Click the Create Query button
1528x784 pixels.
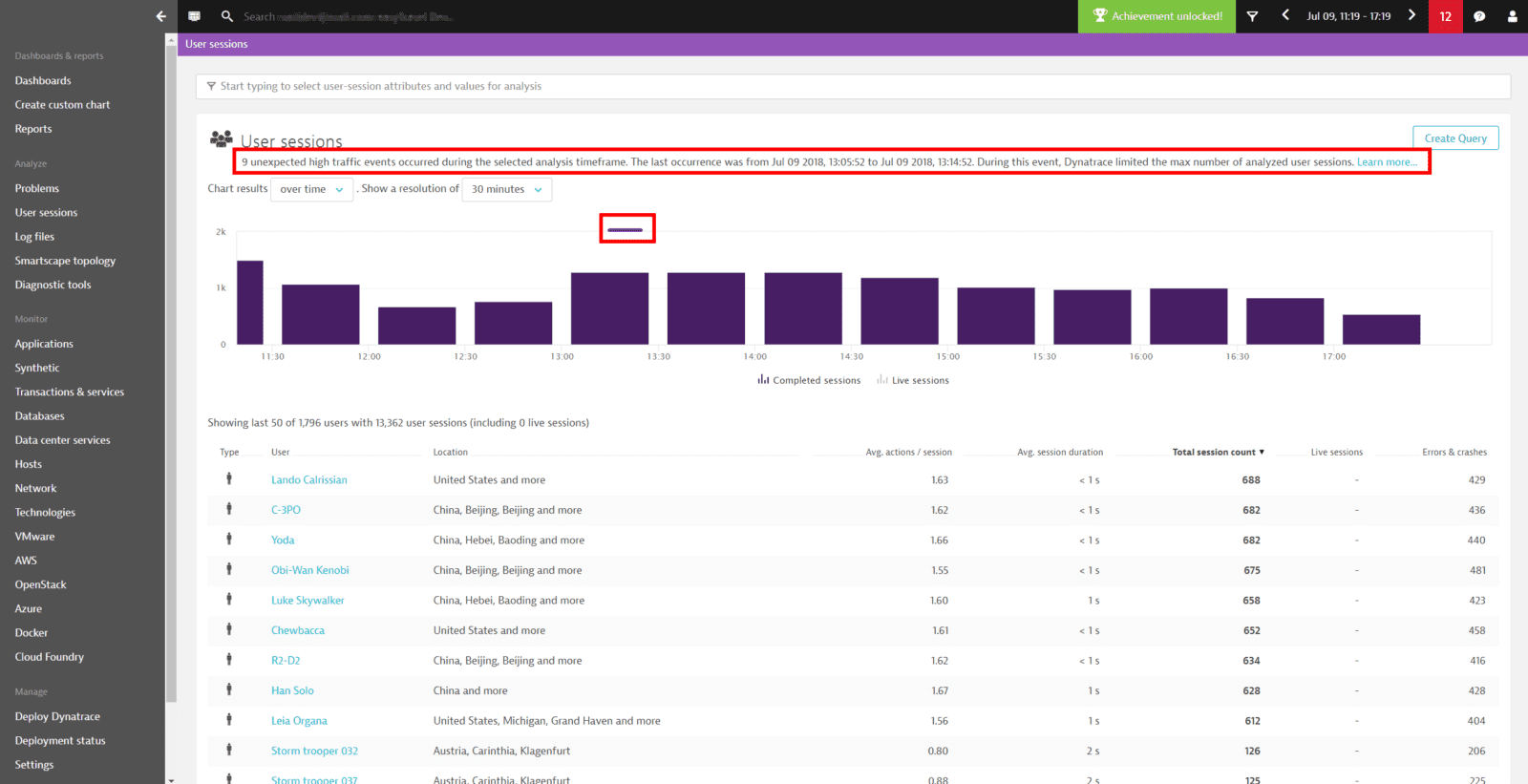point(1455,138)
